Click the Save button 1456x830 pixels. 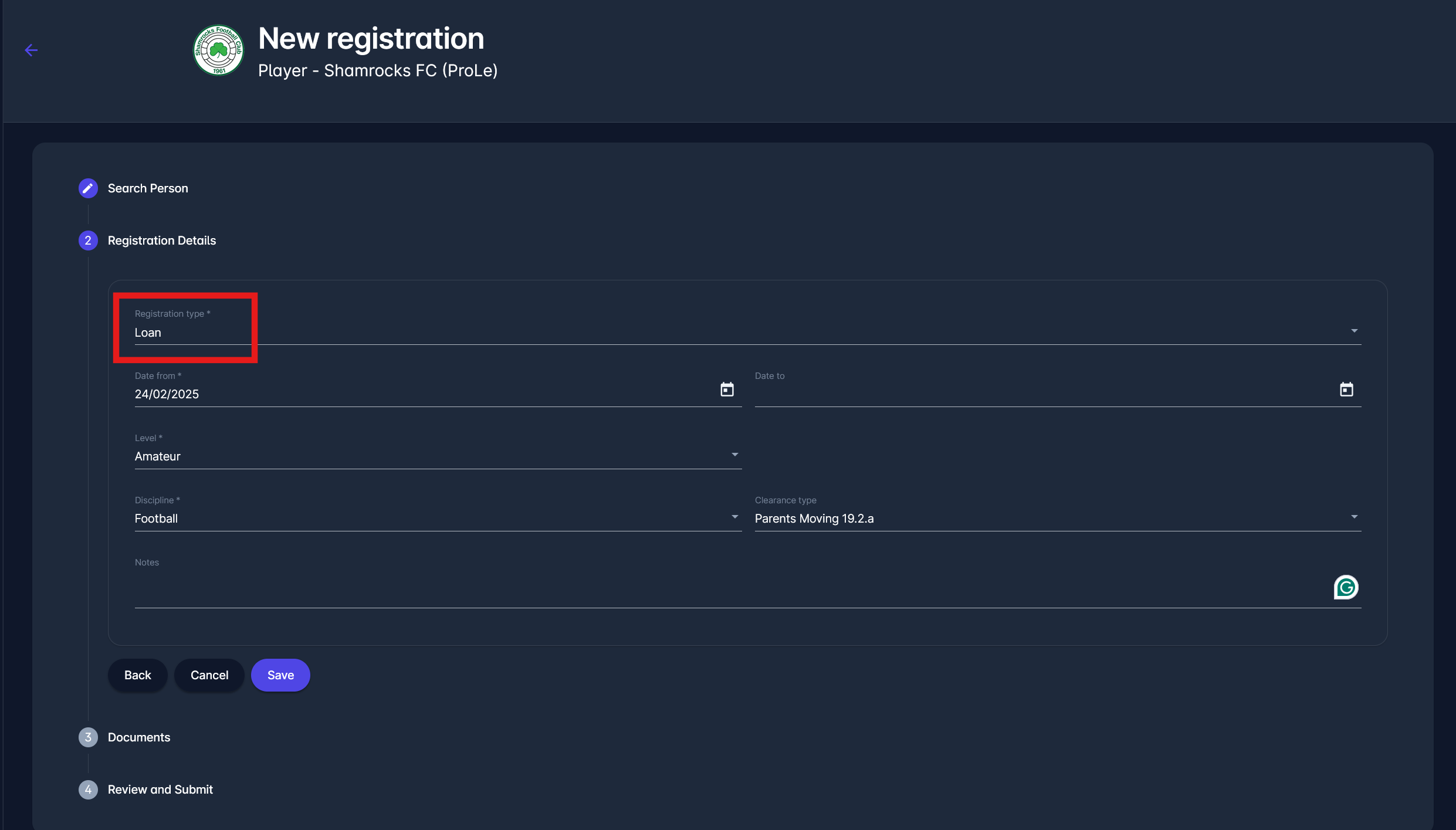pyautogui.click(x=280, y=675)
